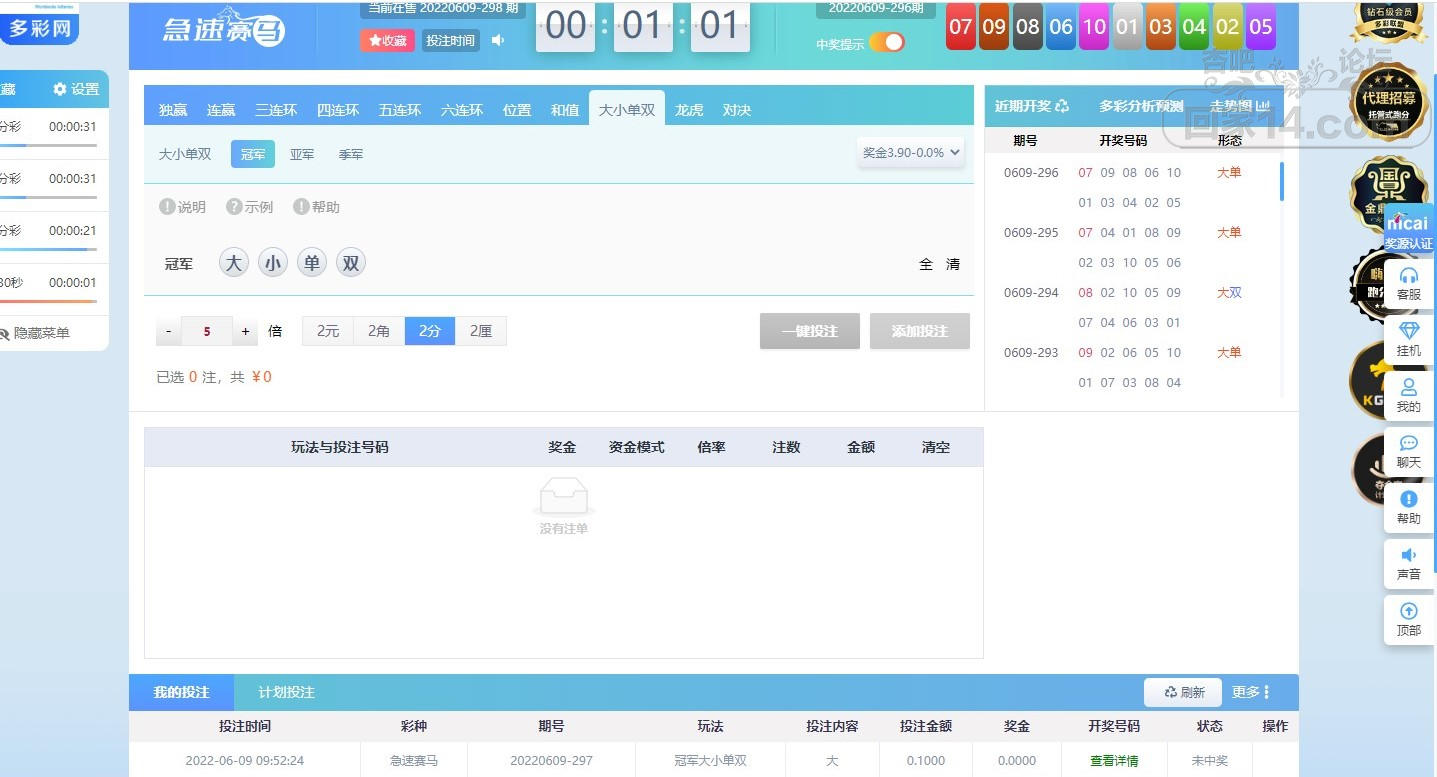Switch to the 计划投注 tab
Screen dimensions: 1437x777
click(x=286, y=692)
